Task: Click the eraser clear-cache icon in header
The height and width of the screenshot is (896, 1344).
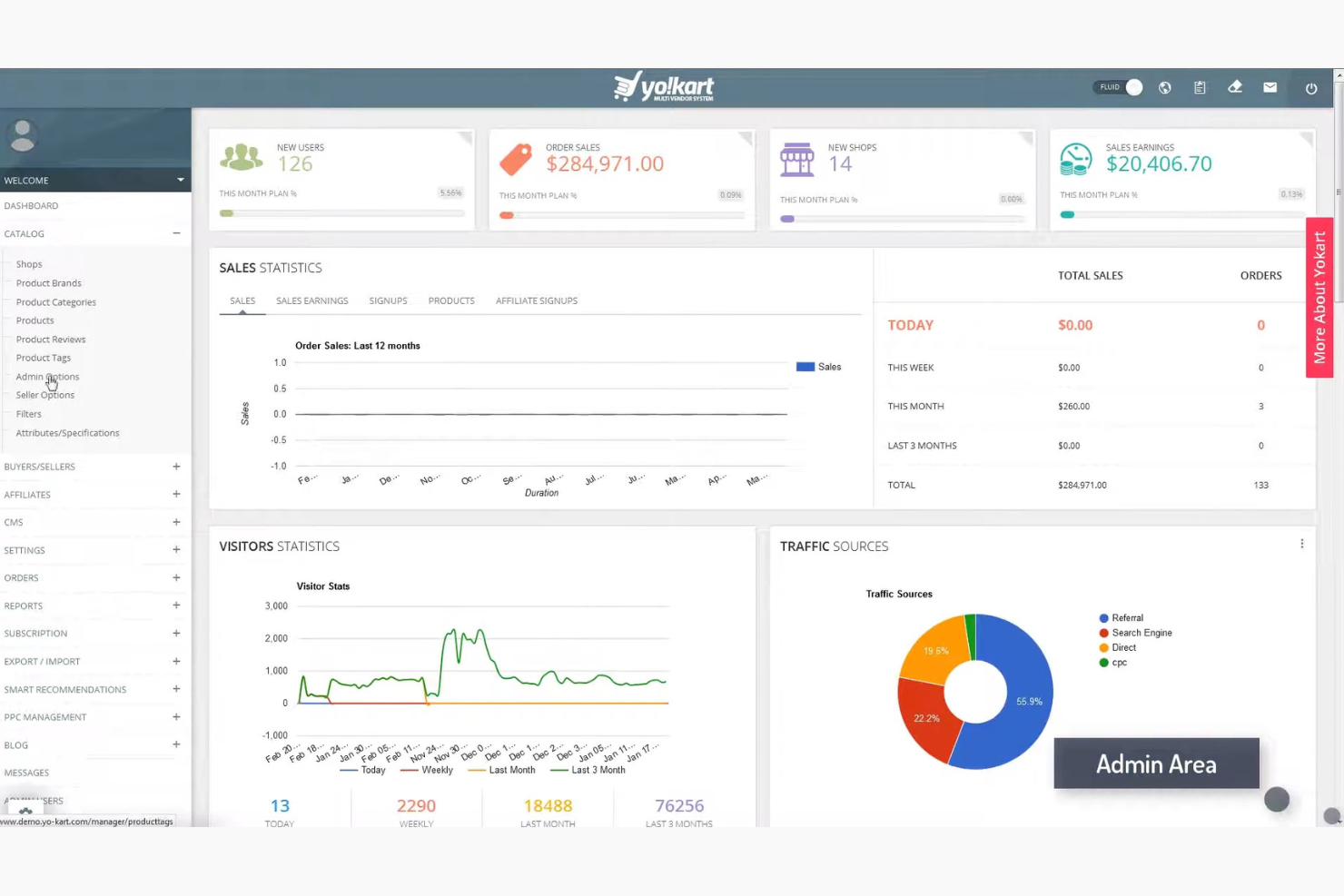Action: pyautogui.click(x=1235, y=87)
